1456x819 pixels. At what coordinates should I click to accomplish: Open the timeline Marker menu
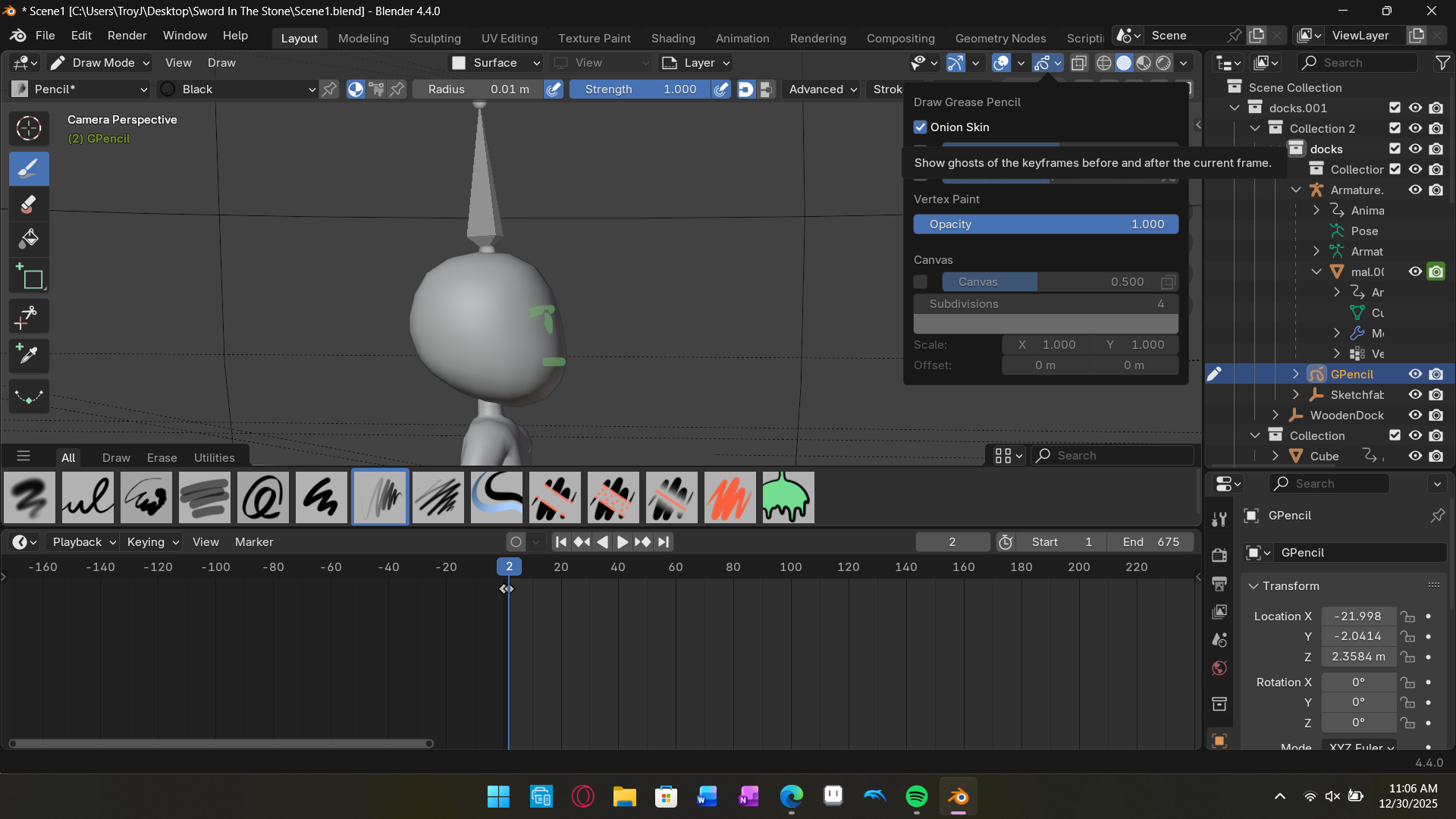click(254, 542)
